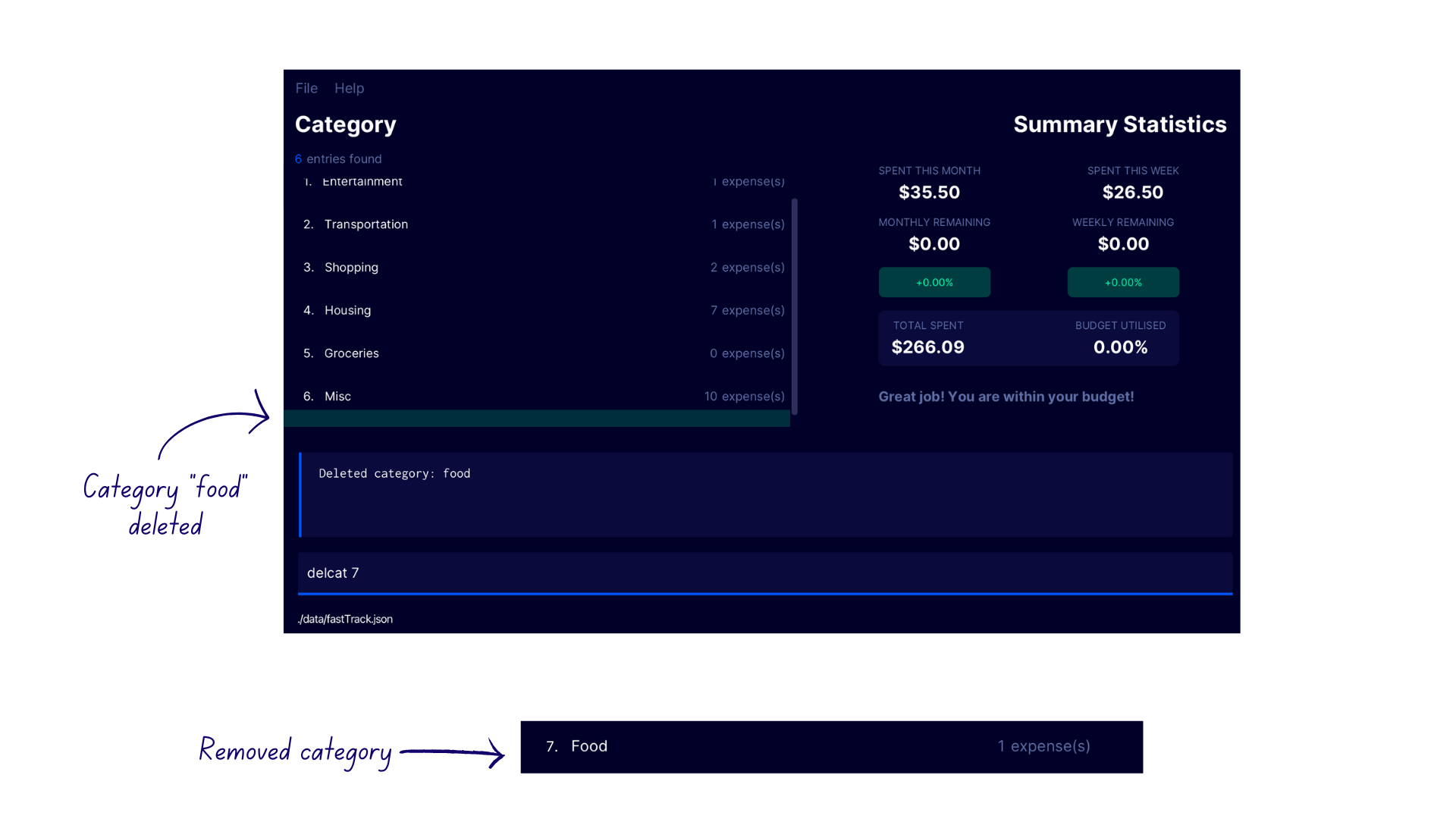Click the weekly +0.00% change badge

(1123, 282)
